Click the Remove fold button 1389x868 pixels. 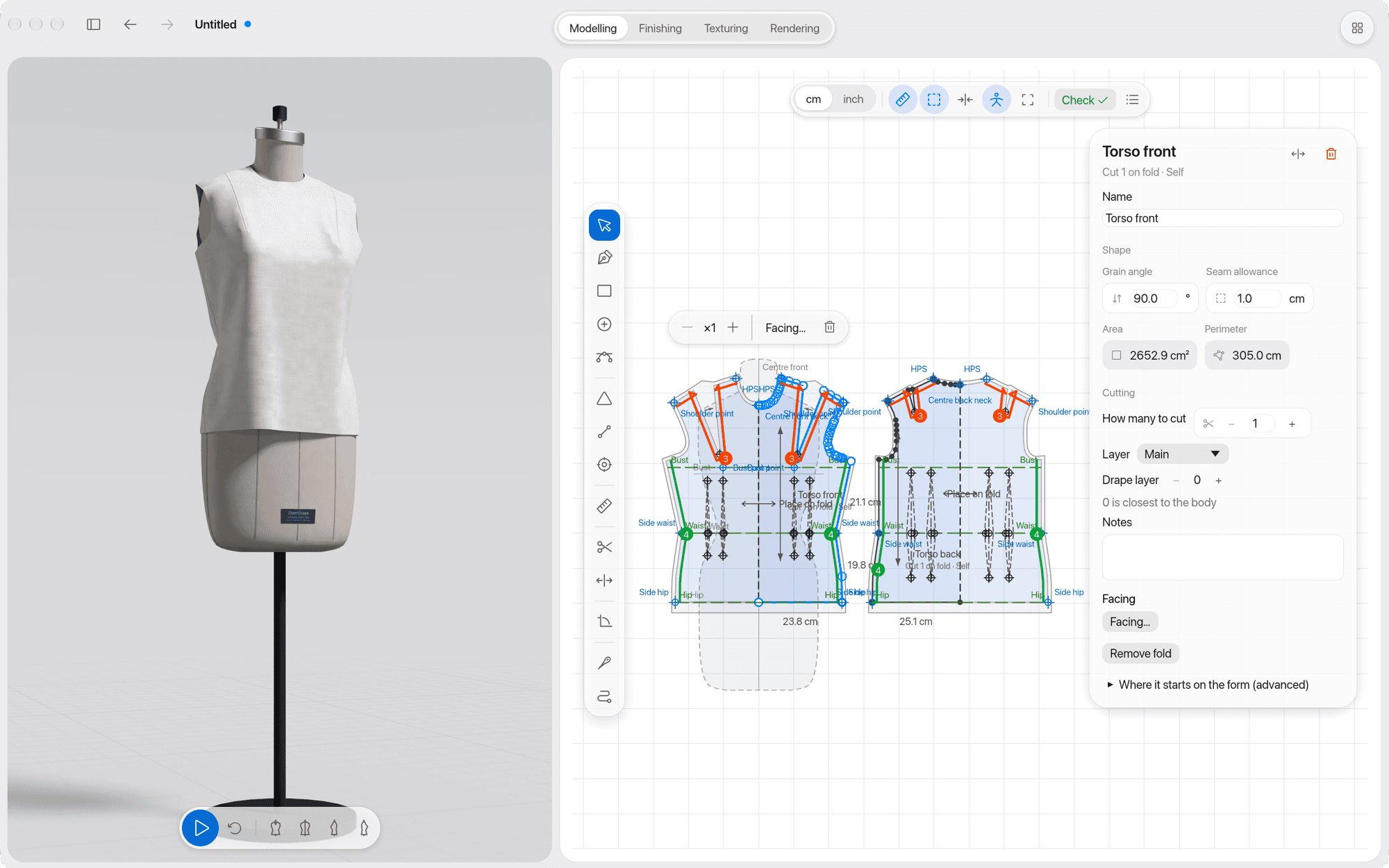1140,653
